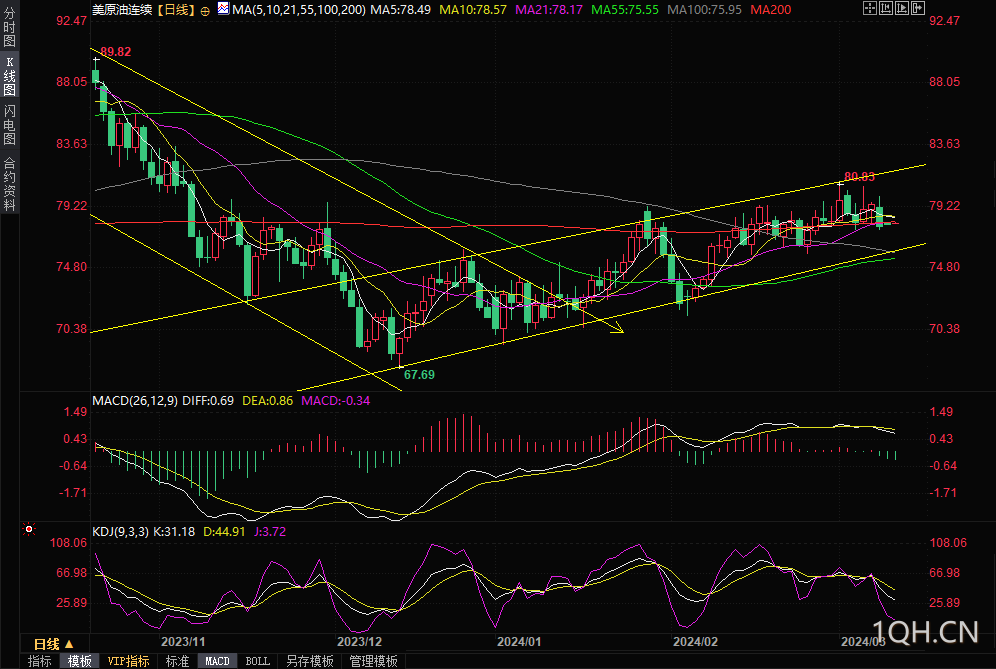Click the MA55:75.55 value
This screenshot has width=996, height=669.
625,10
